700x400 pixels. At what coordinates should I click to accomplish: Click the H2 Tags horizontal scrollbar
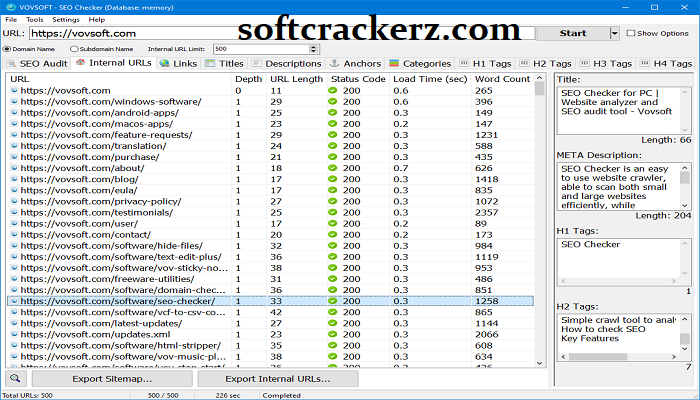pyautogui.click(x=619, y=357)
